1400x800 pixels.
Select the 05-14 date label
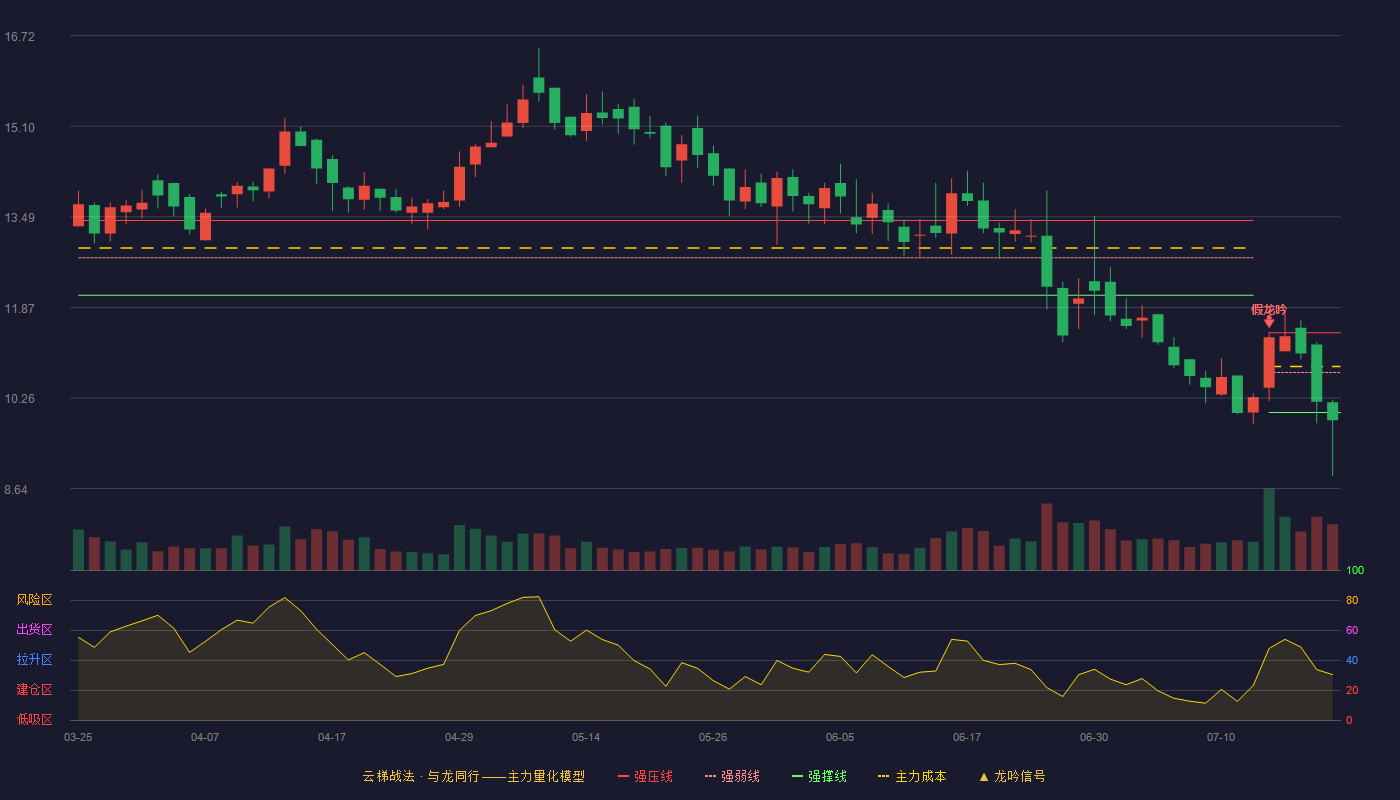coord(586,737)
